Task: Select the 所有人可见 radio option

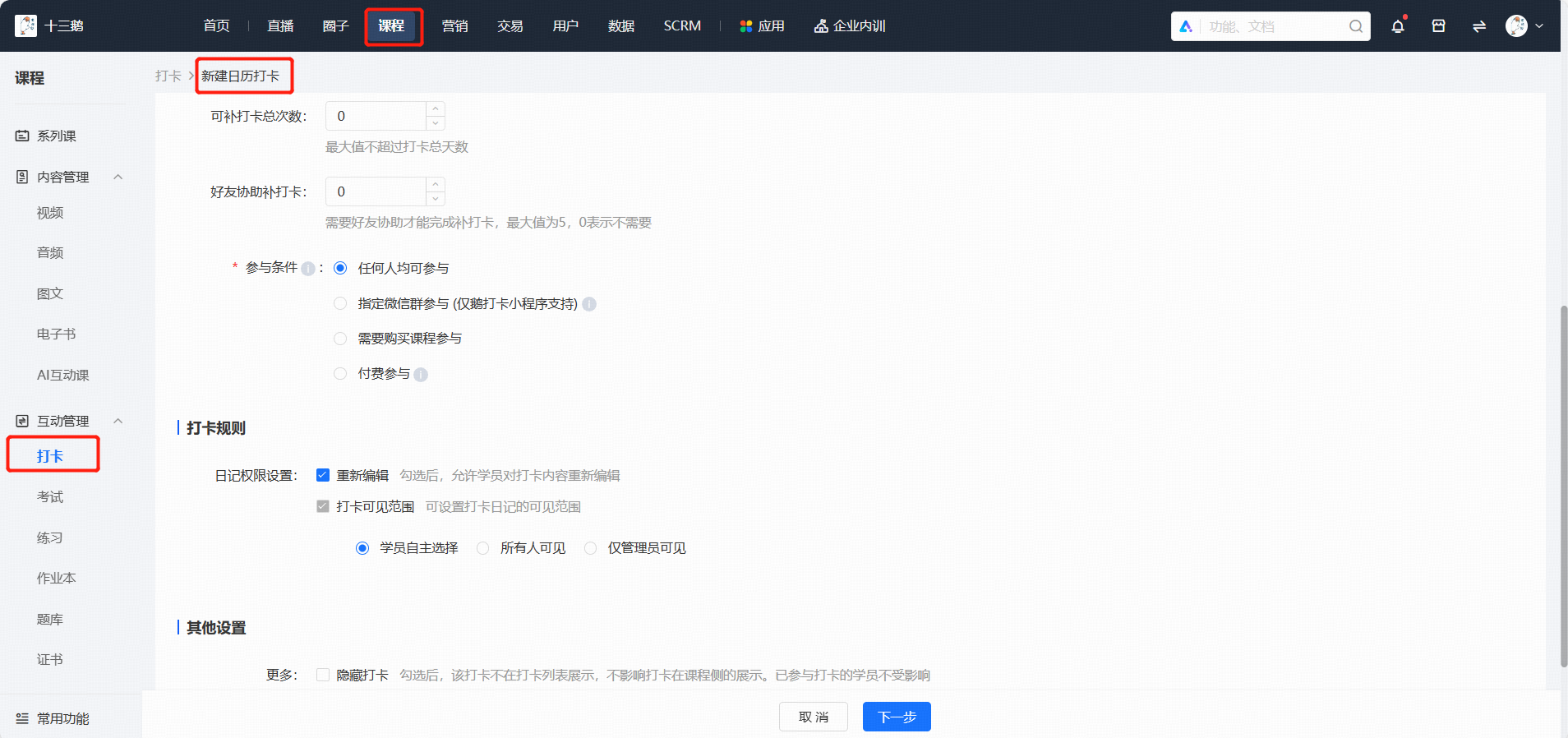Action: click(x=483, y=548)
